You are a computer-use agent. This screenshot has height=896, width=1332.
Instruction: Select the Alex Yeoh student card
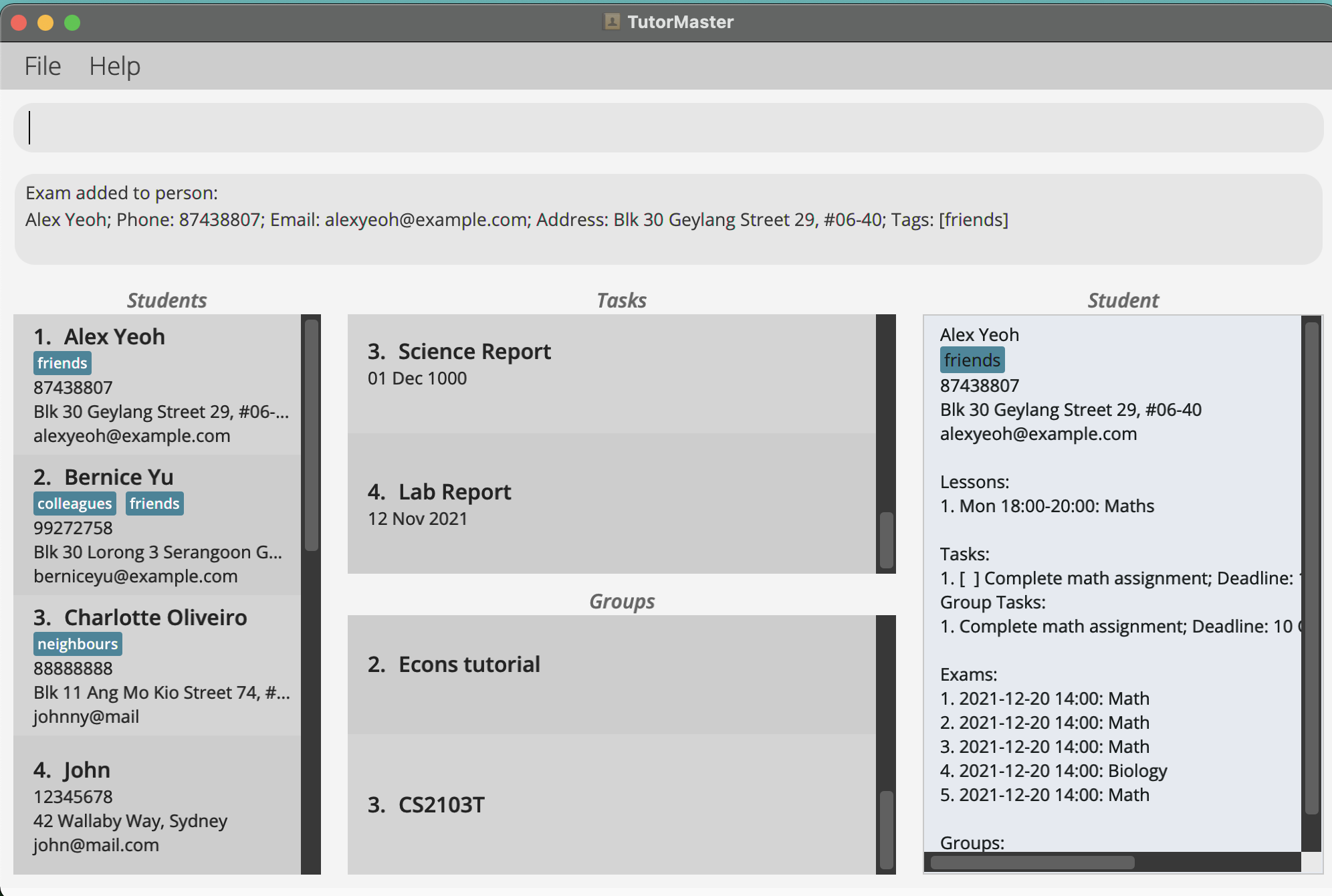point(157,385)
